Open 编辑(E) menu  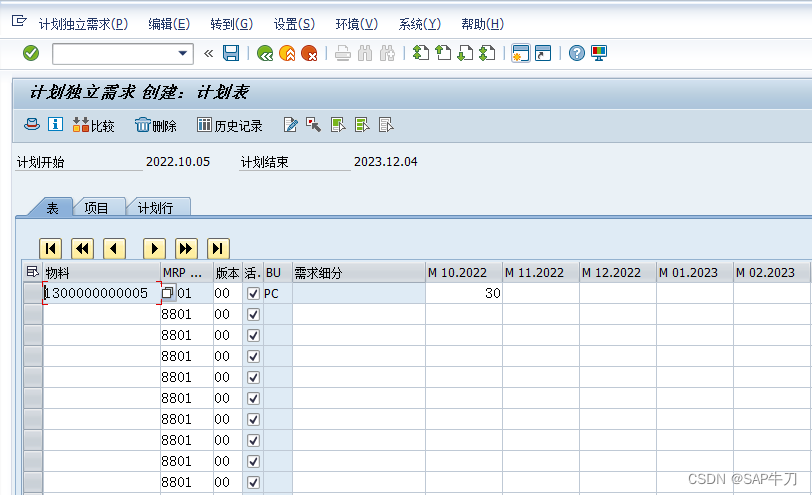click(x=169, y=24)
